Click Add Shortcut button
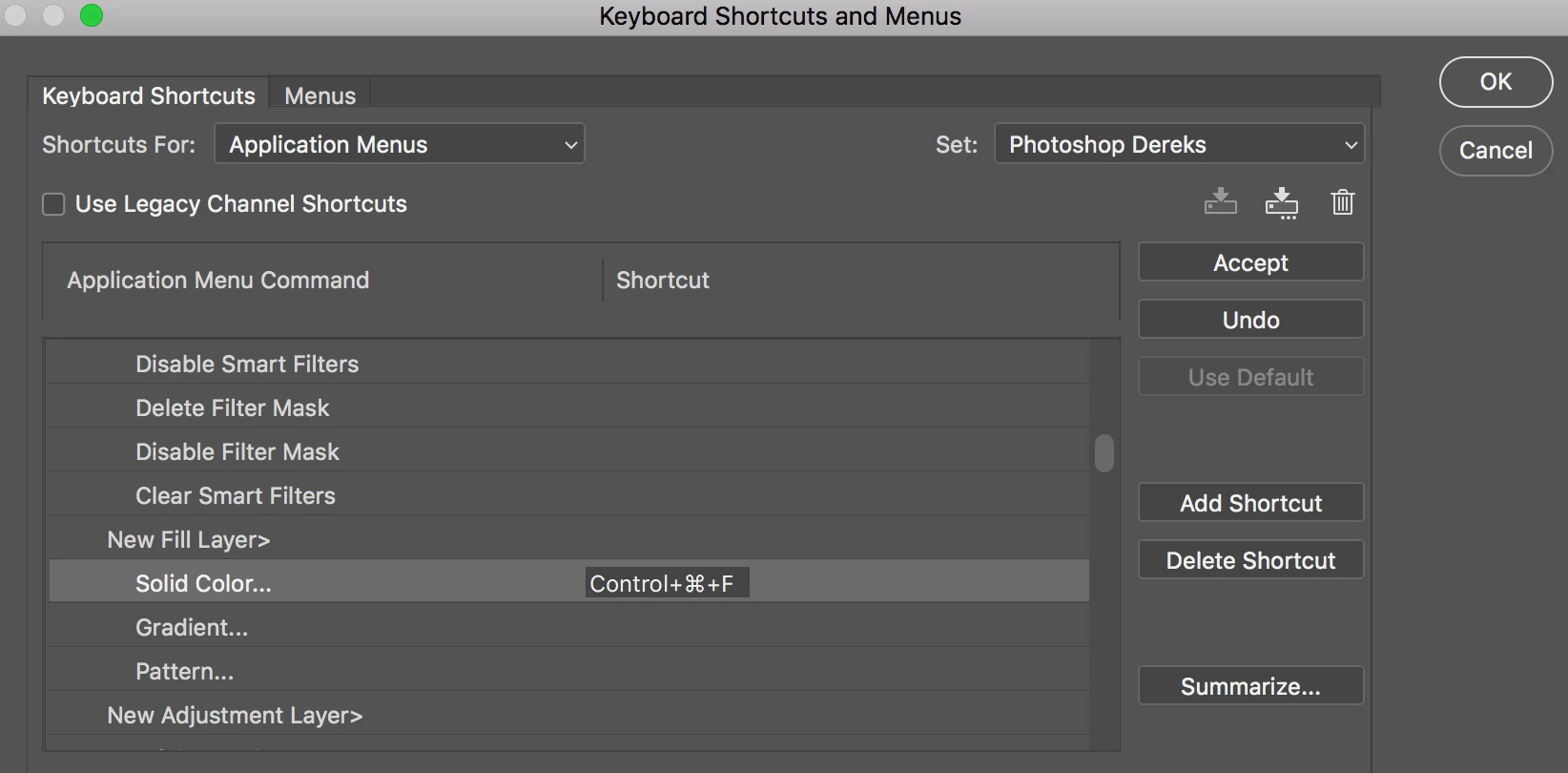 pyautogui.click(x=1250, y=503)
